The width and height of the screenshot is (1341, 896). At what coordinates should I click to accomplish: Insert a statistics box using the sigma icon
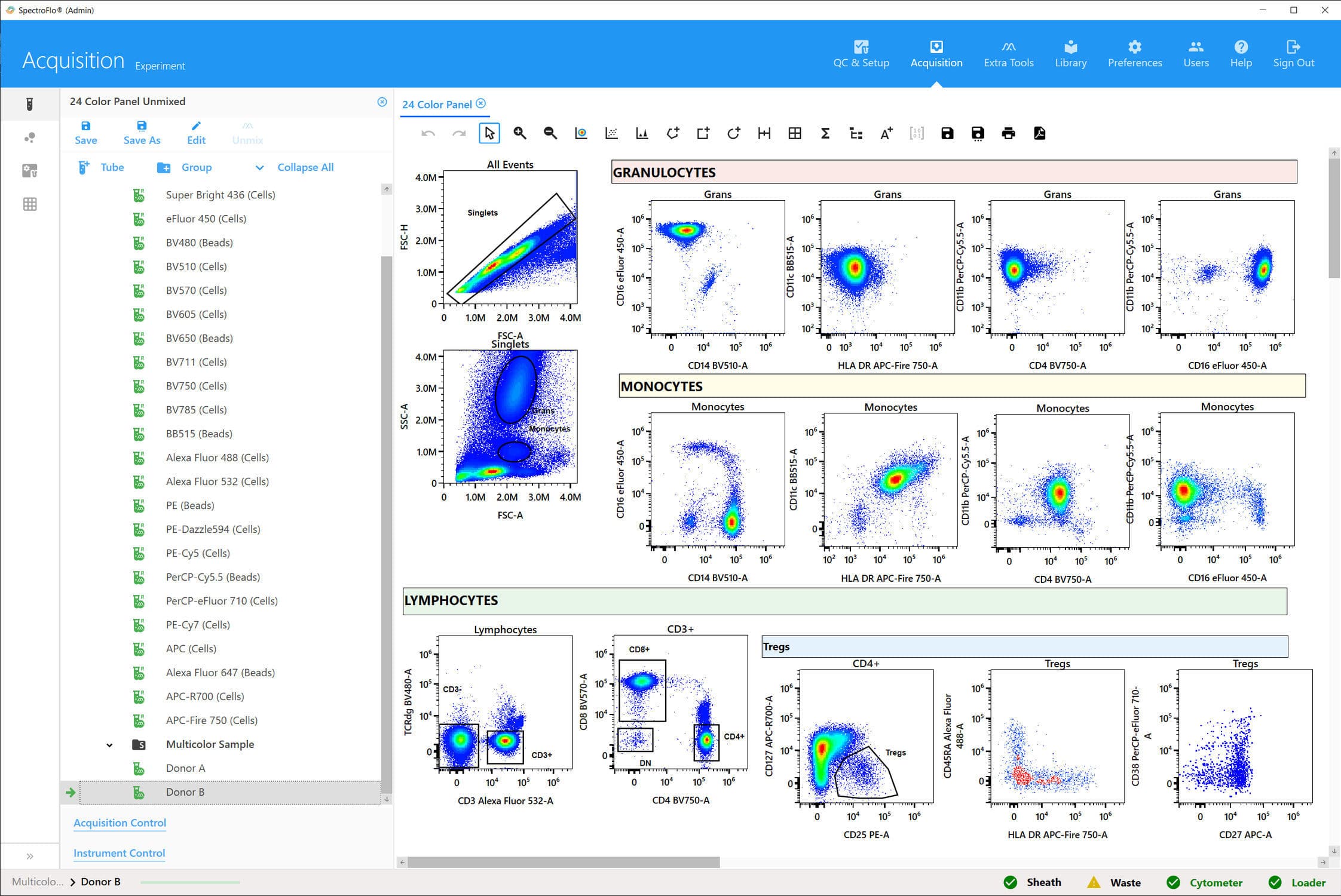coord(825,133)
